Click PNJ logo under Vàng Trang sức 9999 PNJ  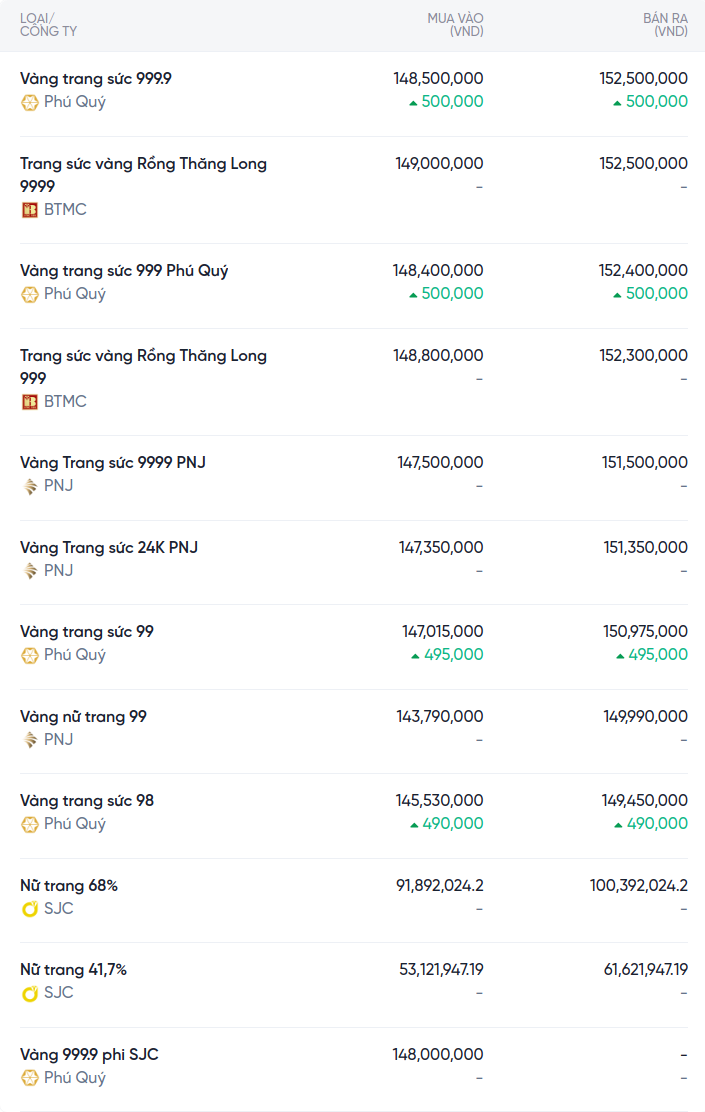click(x=30, y=486)
